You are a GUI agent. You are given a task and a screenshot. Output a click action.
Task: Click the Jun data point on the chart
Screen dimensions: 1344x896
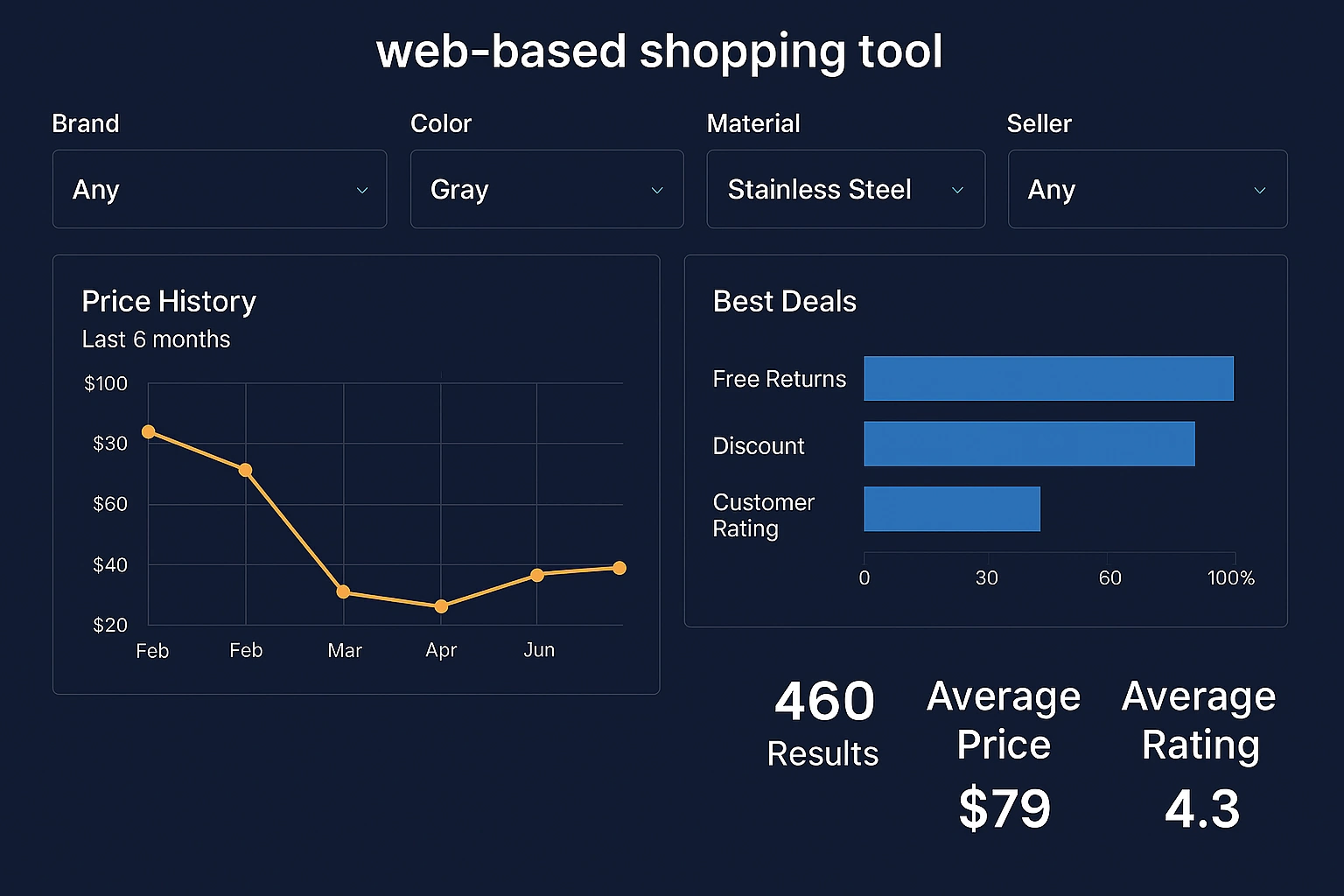click(538, 575)
